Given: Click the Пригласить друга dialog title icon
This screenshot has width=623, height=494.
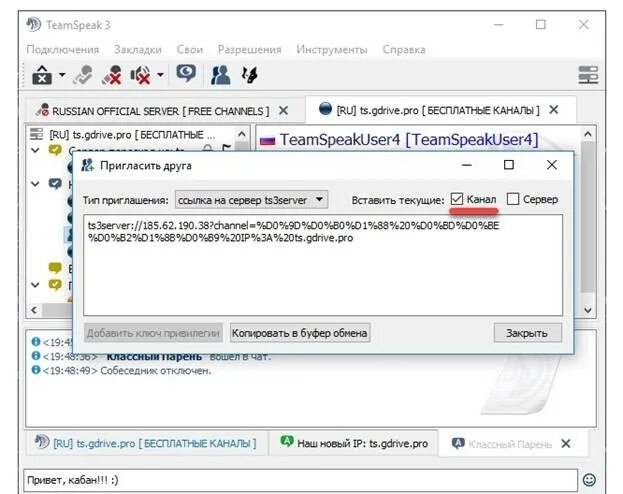Looking at the screenshot, I should coord(87,165).
